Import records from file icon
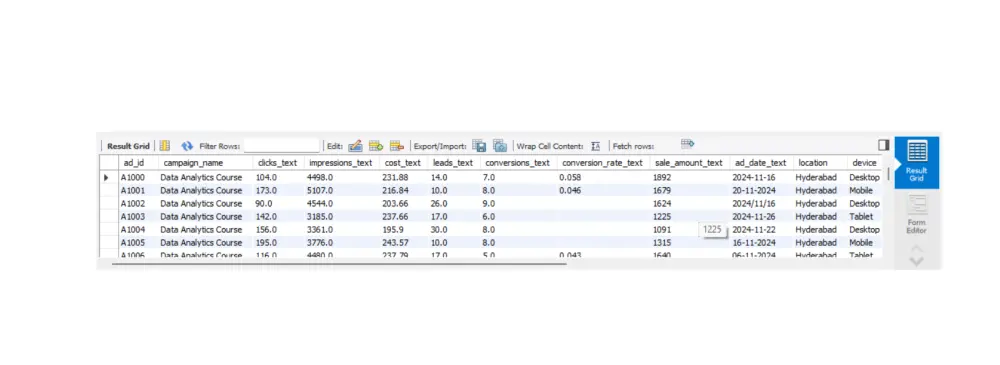The width and height of the screenshot is (1000, 365). pos(500,145)
